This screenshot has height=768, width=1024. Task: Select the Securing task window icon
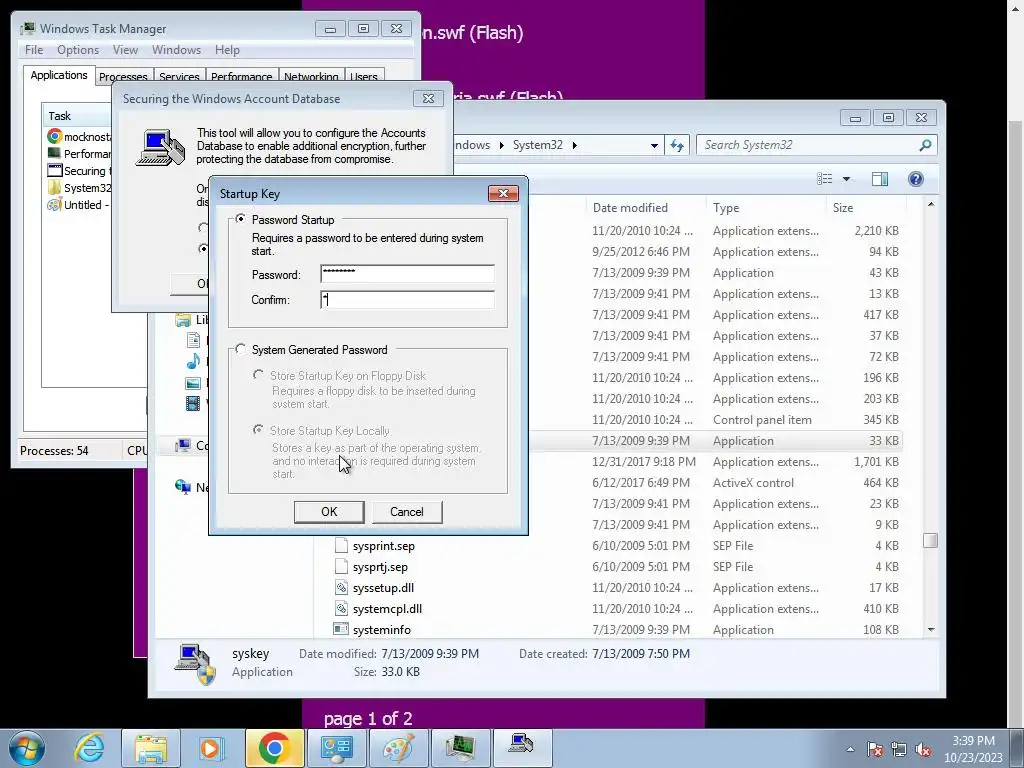pos(55,170)
